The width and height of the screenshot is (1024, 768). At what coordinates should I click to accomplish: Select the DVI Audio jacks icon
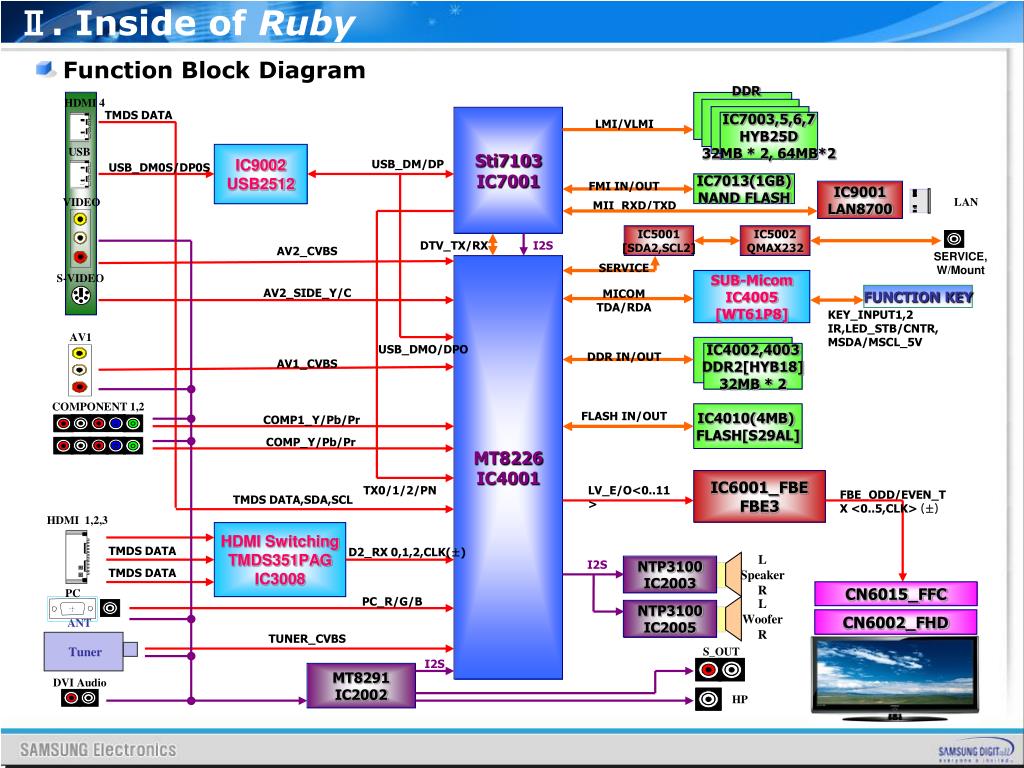pyautogui.click(x=80, y=698)
